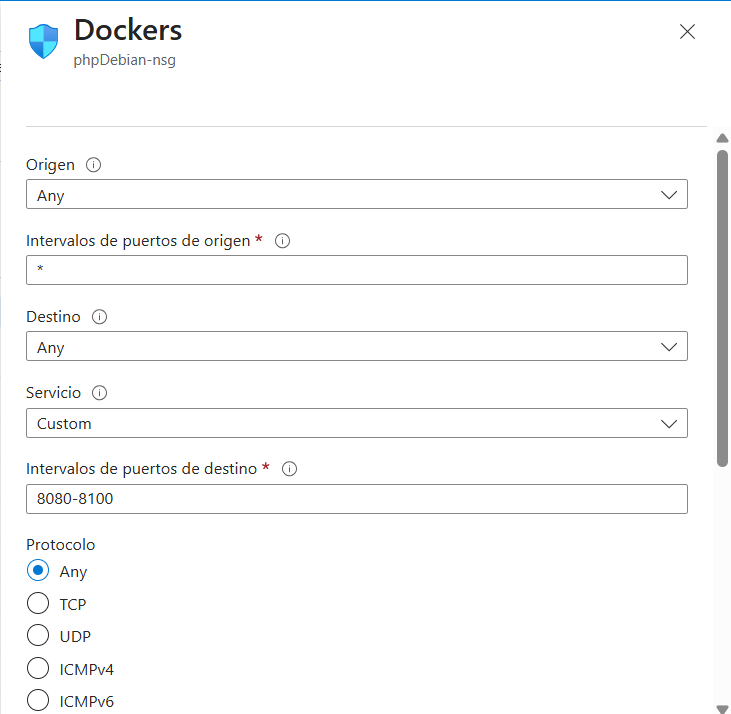The image size is (731, 714).
Task: Click info icon beside Intervalos de puertos de destino
Action: coord(290,469)
